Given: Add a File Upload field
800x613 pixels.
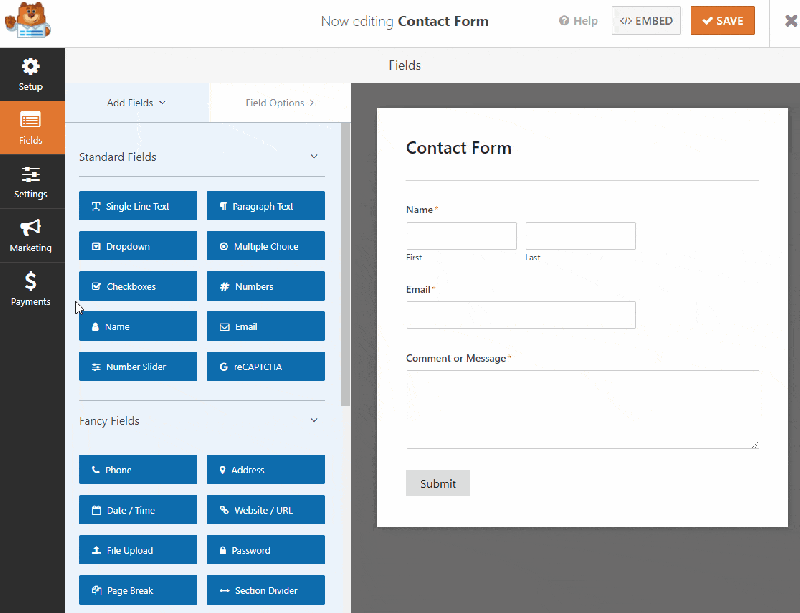Looking at the screenshot, I should click(137, 549).
